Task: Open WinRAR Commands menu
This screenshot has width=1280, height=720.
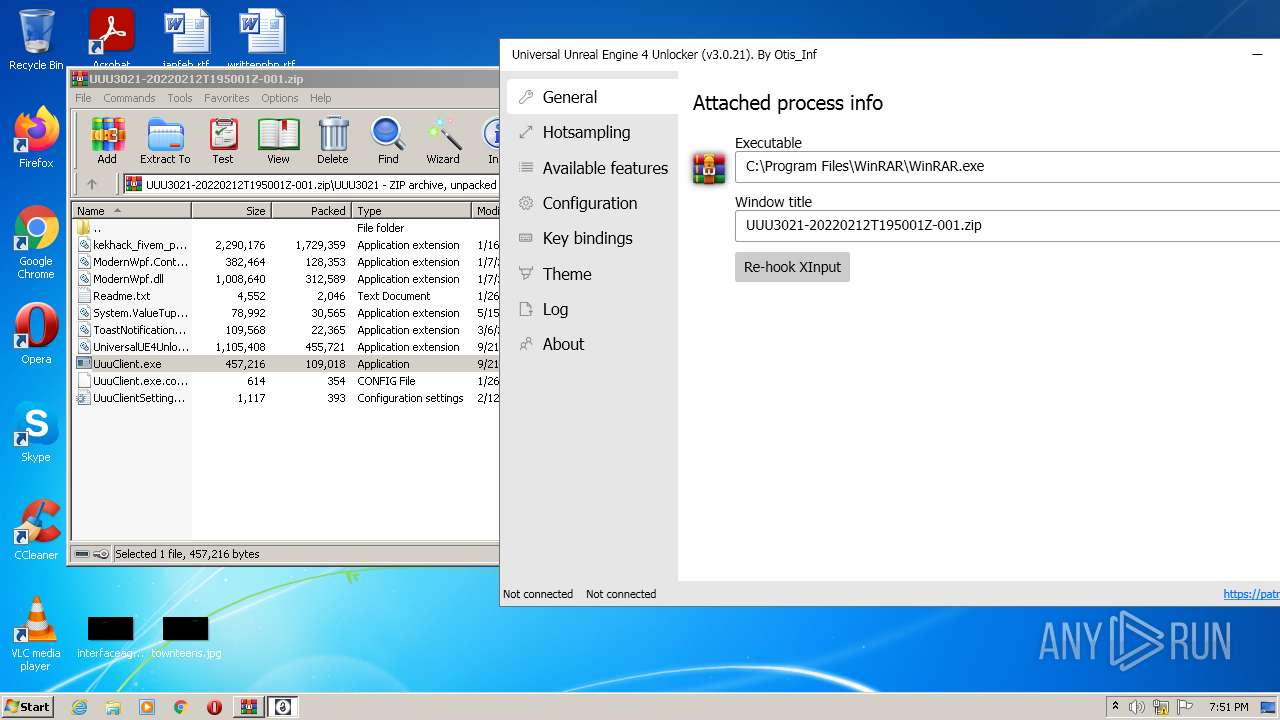Action: tap(129, 98)
